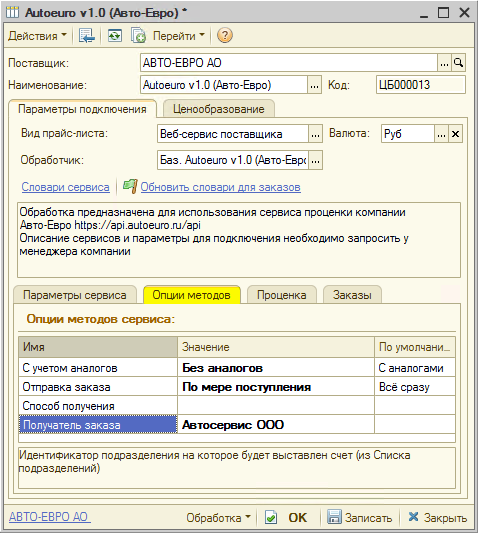Switch to the Проценка tab
The width and height of the screenshot is (478, 533).
pyautogui.click(x=281, y=295)
